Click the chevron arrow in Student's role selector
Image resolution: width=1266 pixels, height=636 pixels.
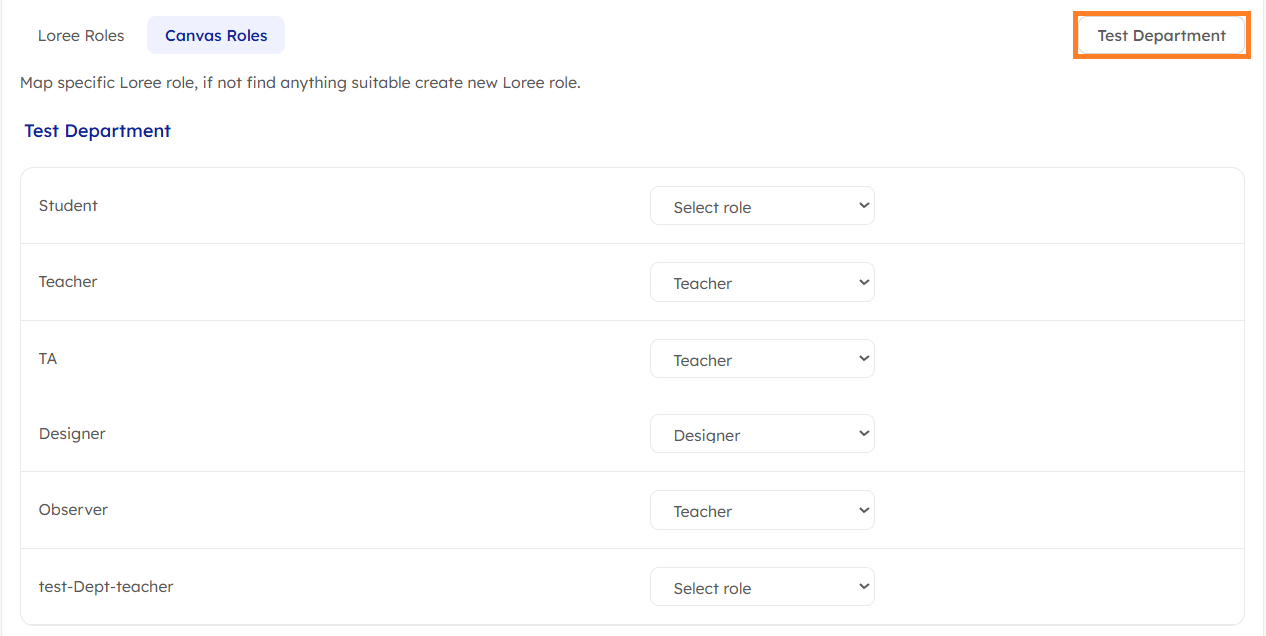click(x=864, y=206)
